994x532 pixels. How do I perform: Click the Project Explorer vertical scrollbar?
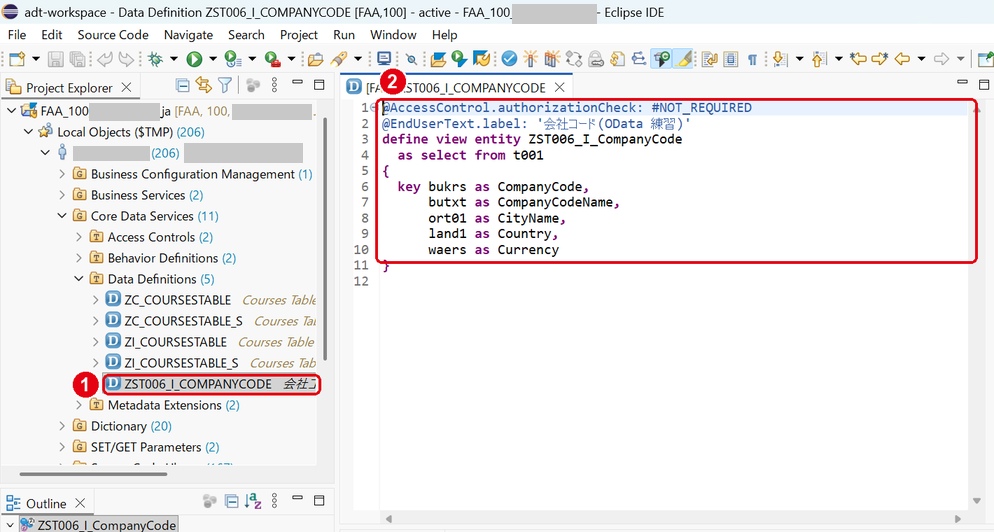[x=325, y=238]
